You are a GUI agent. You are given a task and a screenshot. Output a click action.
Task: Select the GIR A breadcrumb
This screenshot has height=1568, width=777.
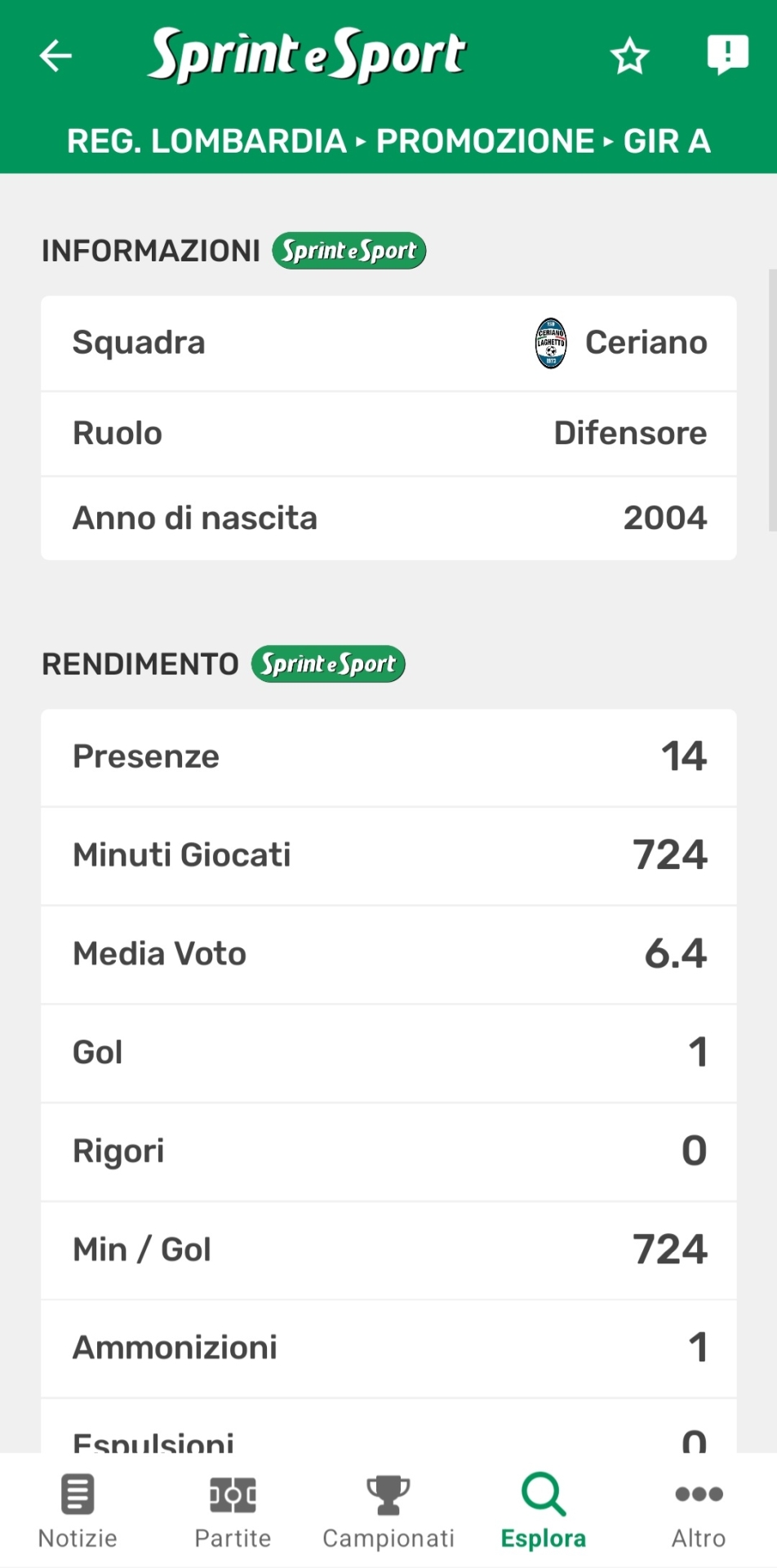pyautogui.click(x=667, y=141)
